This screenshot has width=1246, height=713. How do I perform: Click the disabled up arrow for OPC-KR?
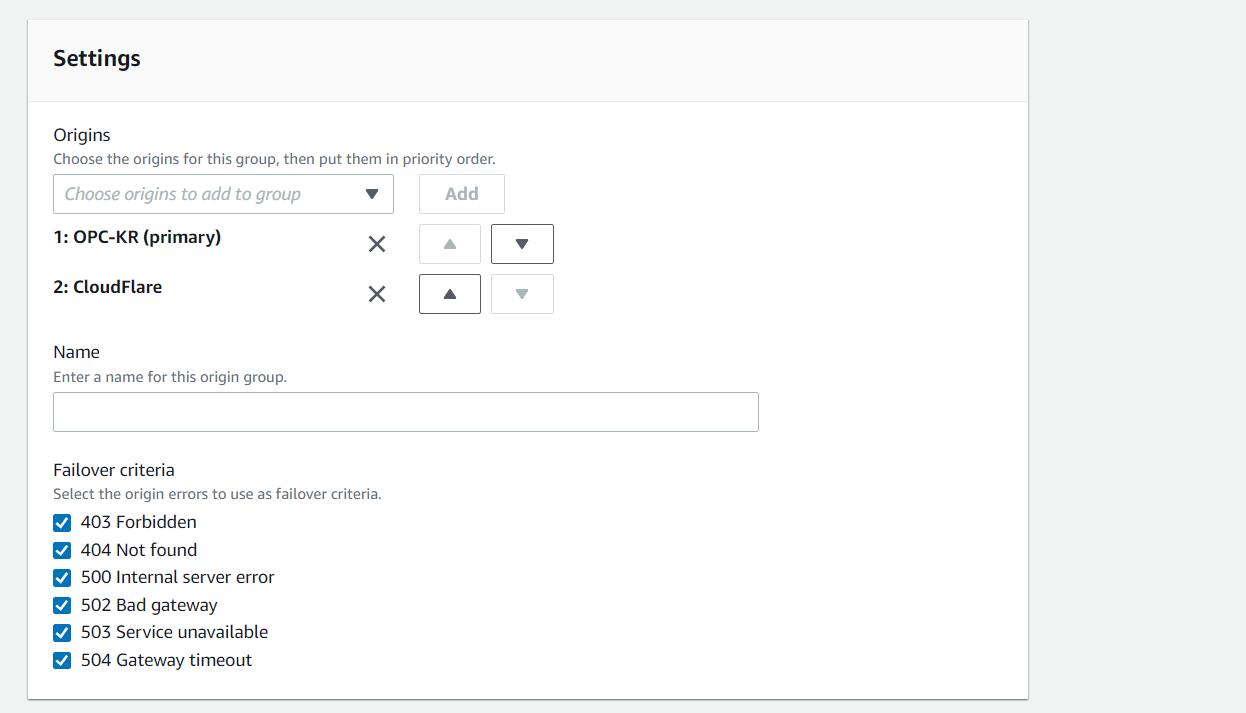click(x=449, y=244)
